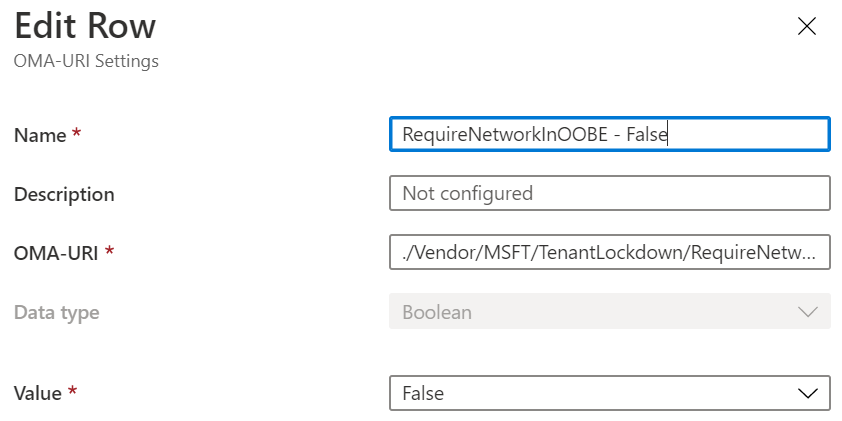Expand the Value dropdown chevron arrow
The image size is (842, 421).
pos(808,393)
